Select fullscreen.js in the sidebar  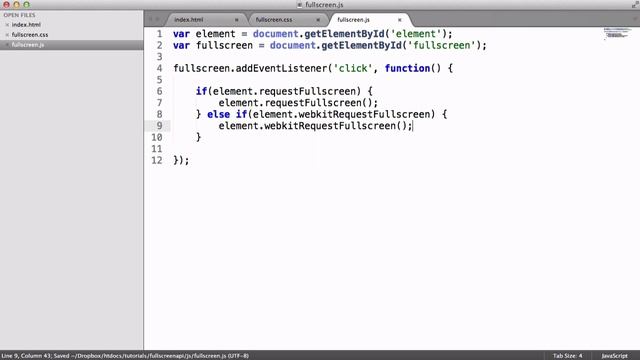tap(28, 44)
